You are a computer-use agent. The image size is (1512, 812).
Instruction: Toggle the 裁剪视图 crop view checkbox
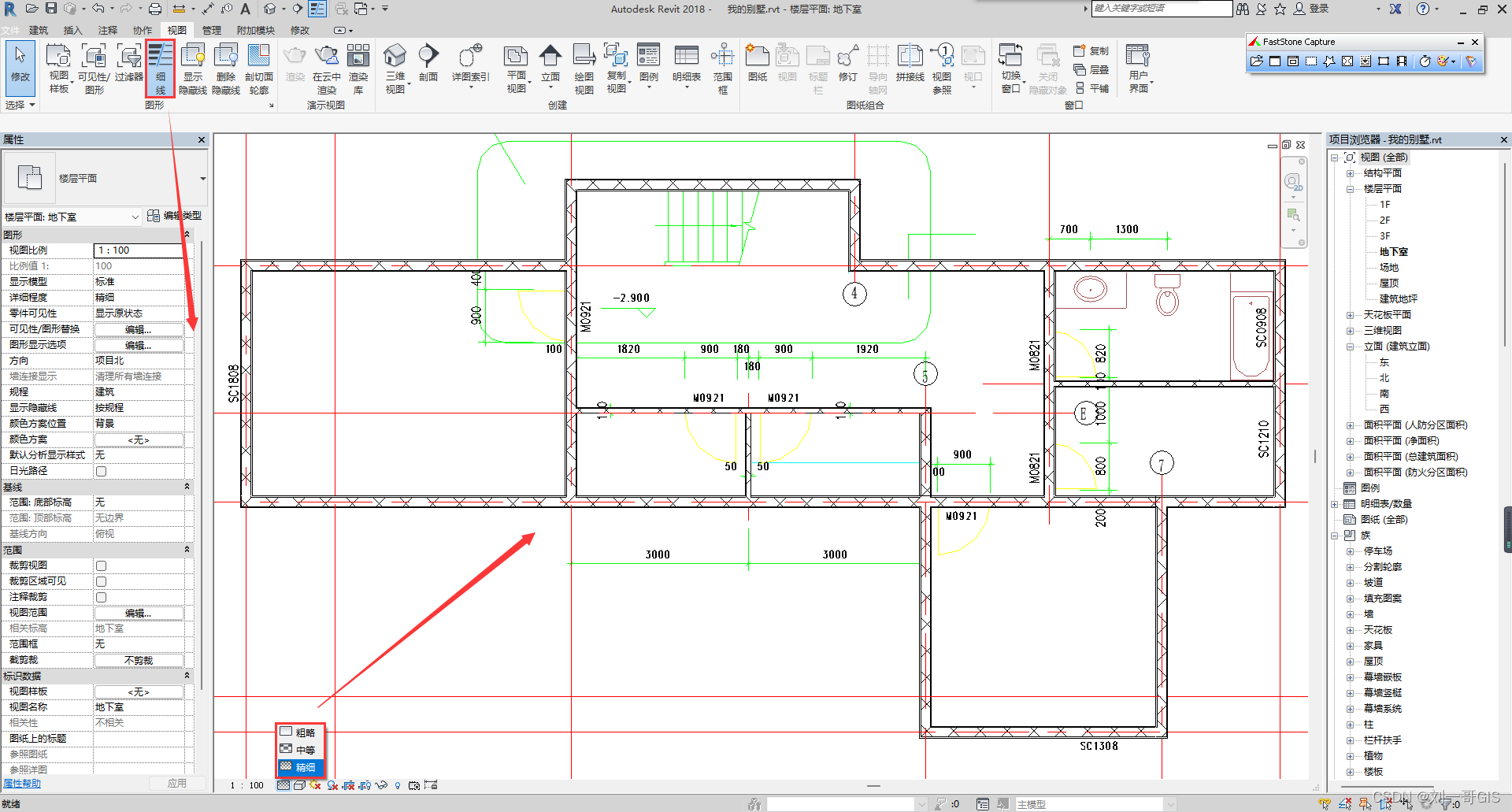pos(101,565)
